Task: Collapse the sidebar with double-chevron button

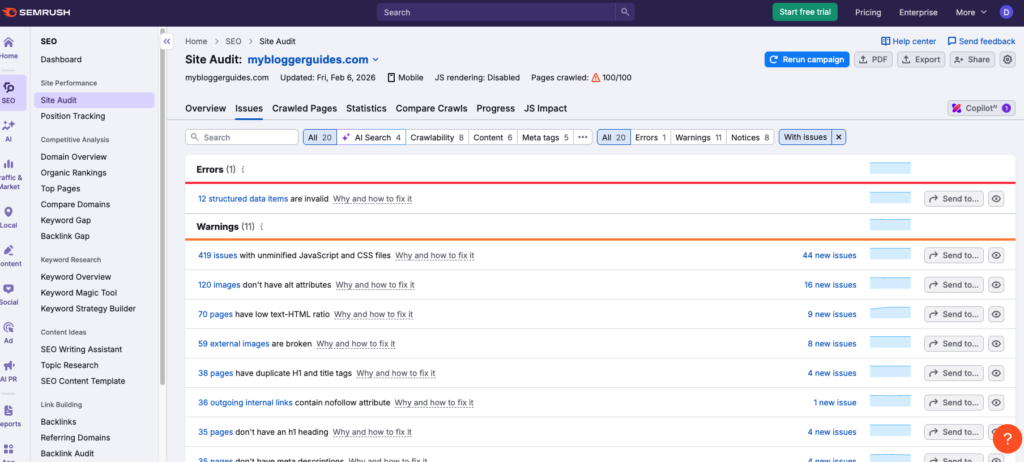Action: 167,41
